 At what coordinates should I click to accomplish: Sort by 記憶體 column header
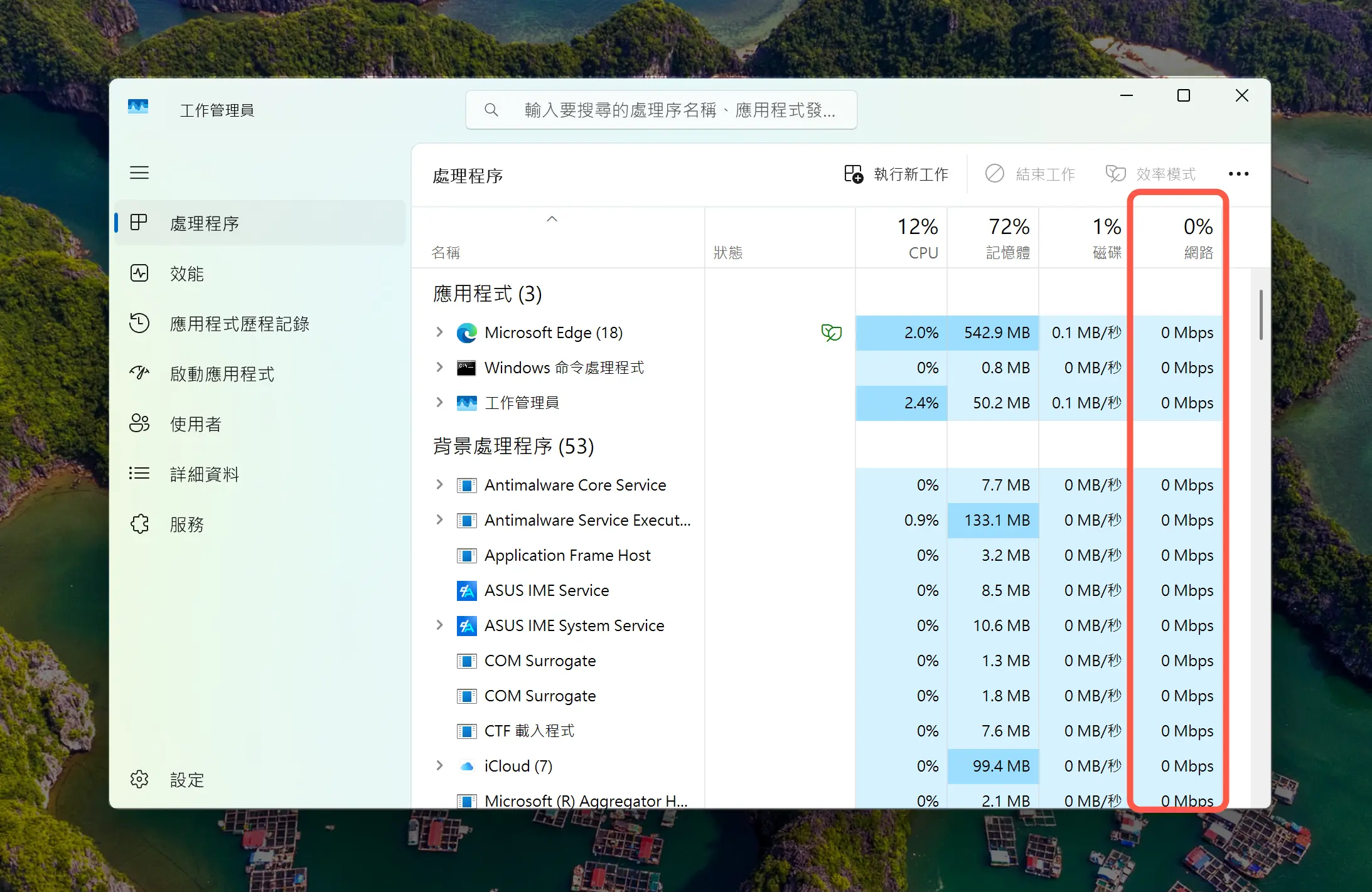click(x=993, y=238)
